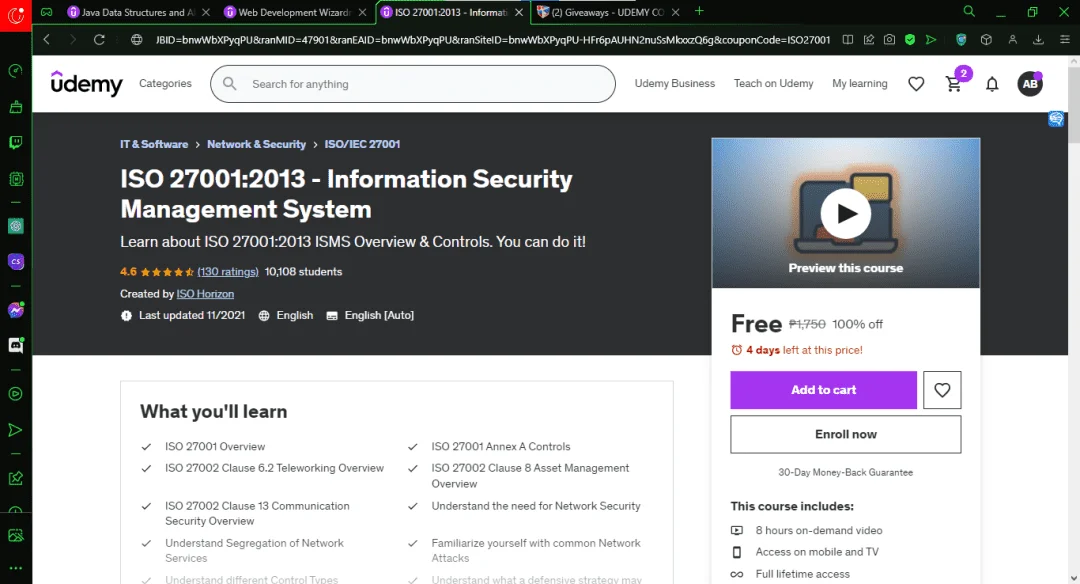Open the Udemy notifications bell
Viewport: 1080px width, 584px height.
[992, 84]
